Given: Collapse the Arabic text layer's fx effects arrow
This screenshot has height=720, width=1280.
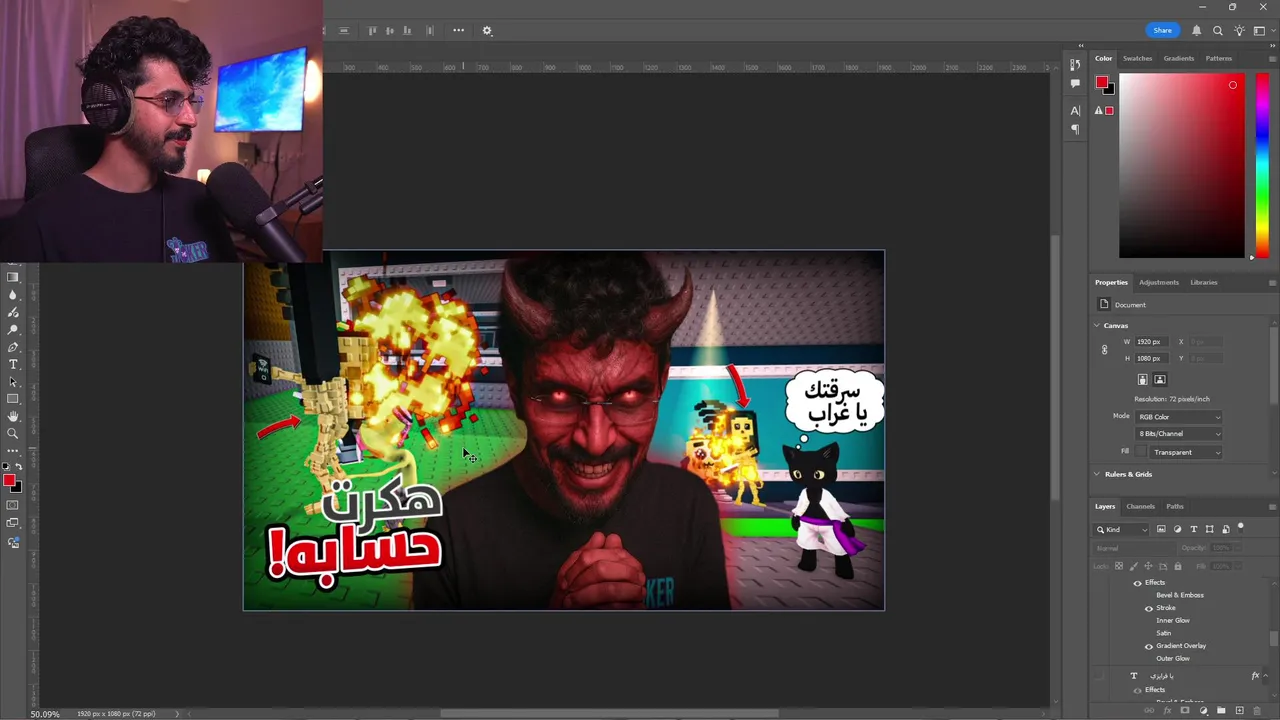Looking at the screenshot, I should coord(1266,676).
